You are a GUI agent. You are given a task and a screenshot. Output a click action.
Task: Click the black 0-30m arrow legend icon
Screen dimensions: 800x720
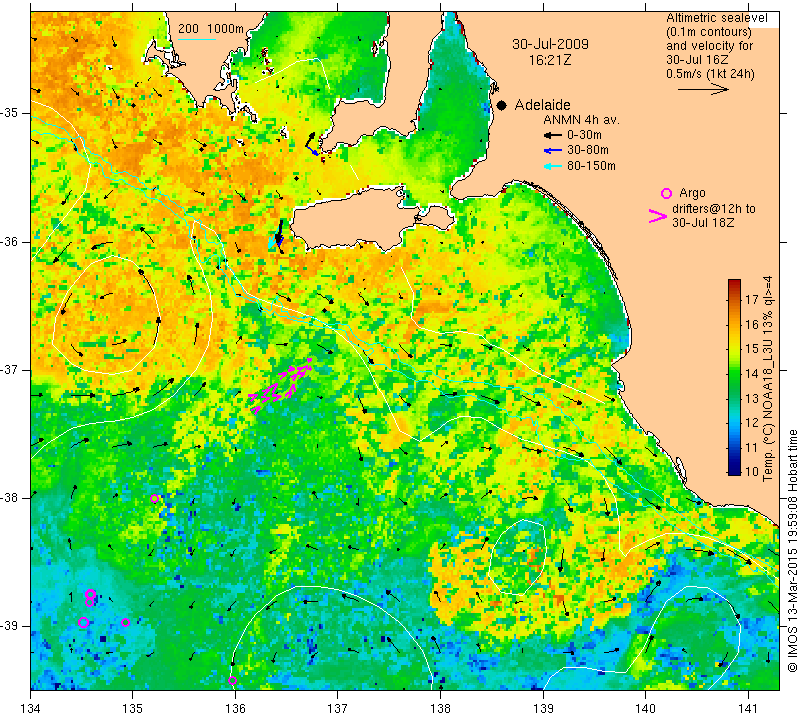pyautogui.click(x=553, y=135)
